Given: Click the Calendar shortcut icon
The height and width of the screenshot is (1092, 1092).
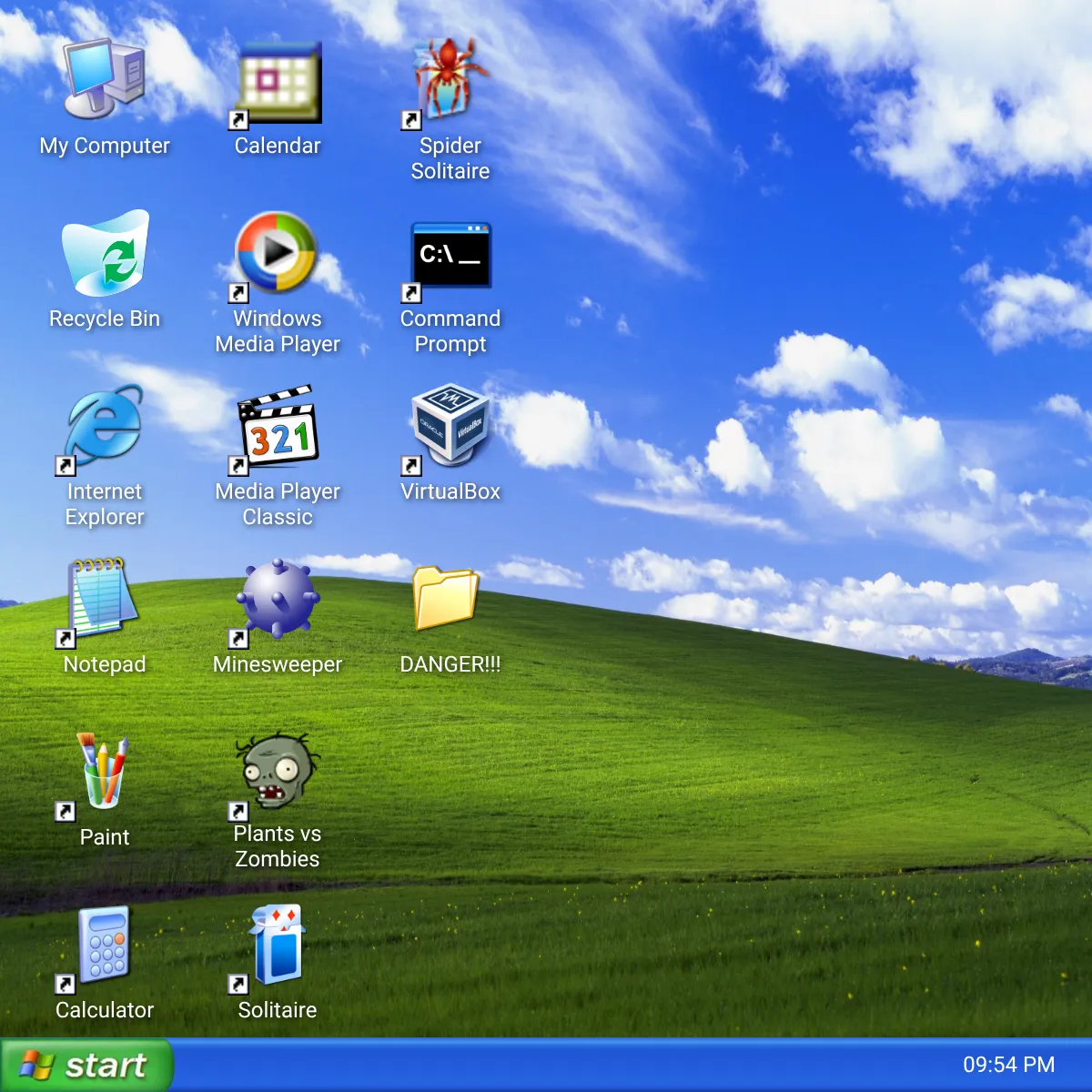Looking at the screenshot, I should coord(278,82).
